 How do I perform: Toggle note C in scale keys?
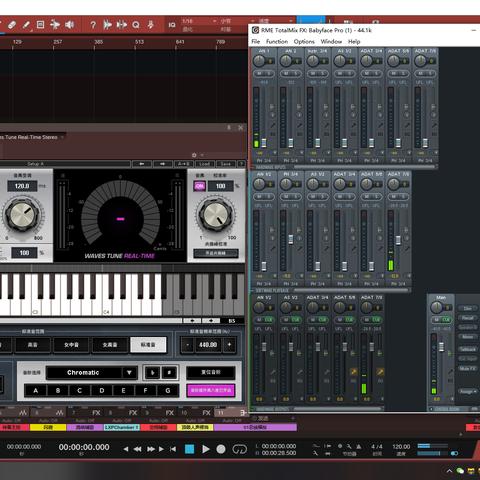(x=79, y=390)
